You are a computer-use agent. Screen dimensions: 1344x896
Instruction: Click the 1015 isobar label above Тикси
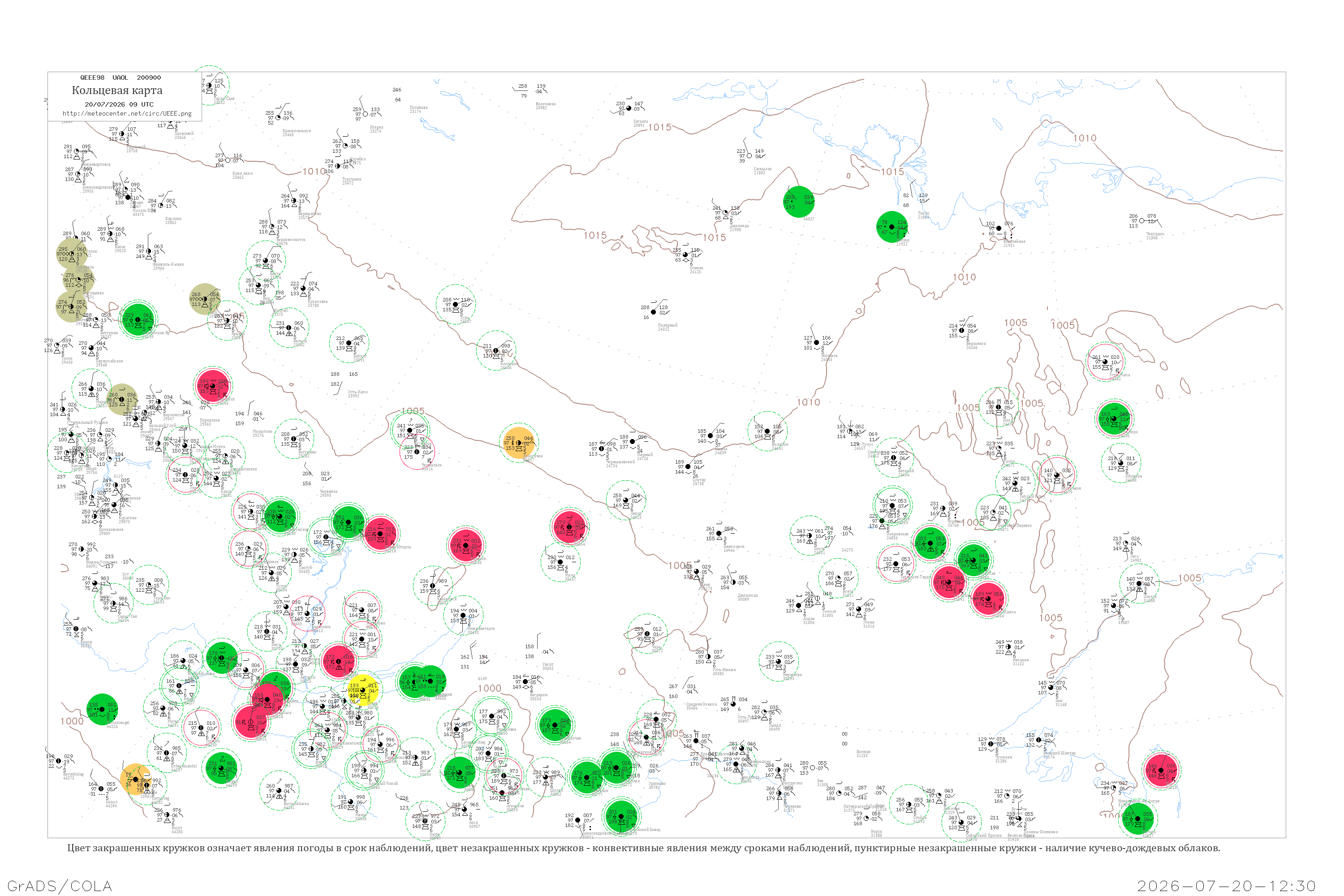point(892,172)
